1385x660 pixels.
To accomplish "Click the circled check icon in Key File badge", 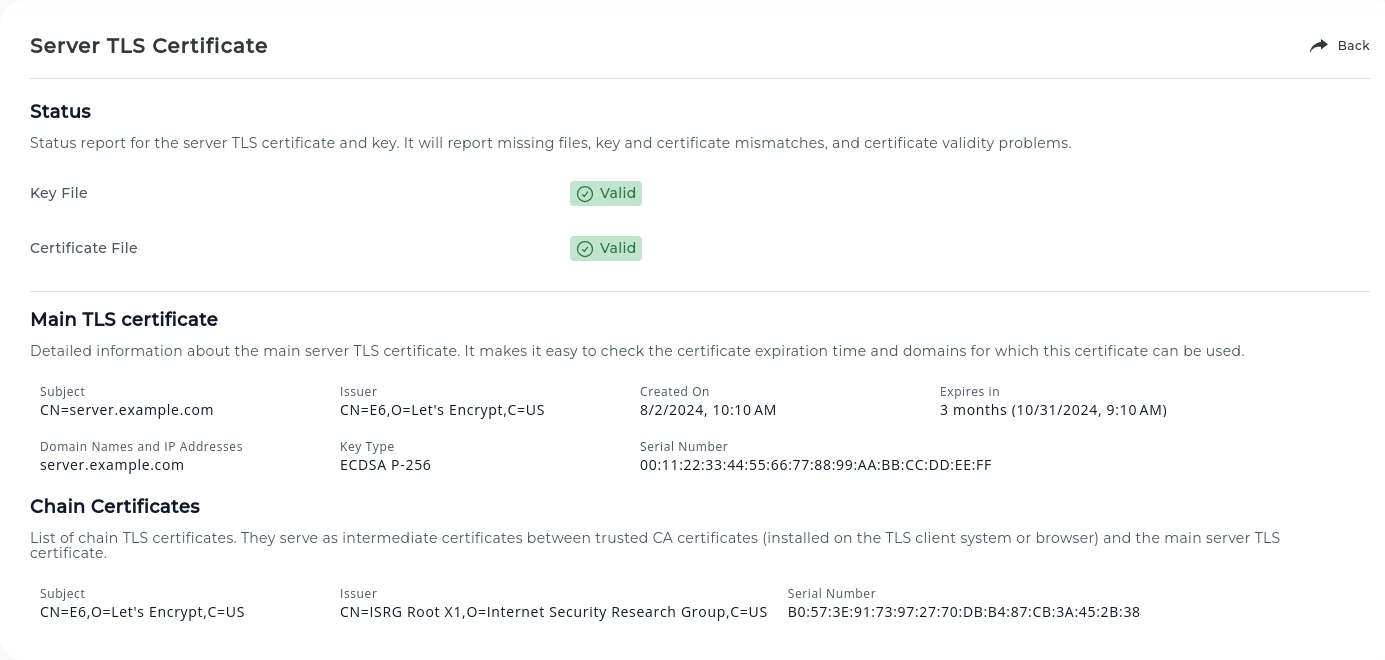I will tap(584, 193).
